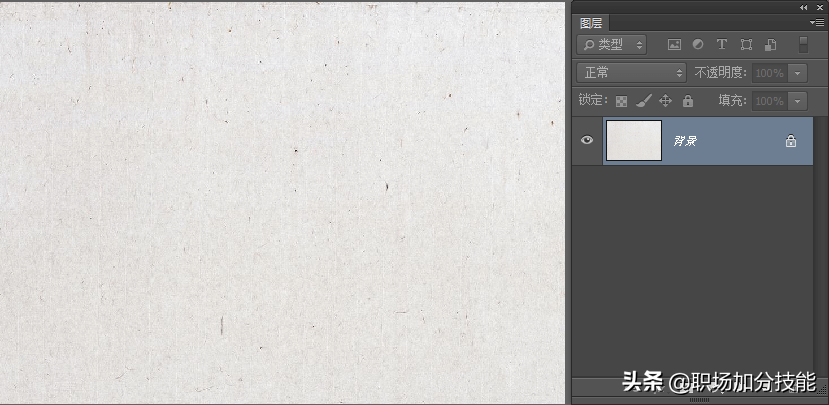
Task: Select the 背景 layer name
Action: [685, 141]
